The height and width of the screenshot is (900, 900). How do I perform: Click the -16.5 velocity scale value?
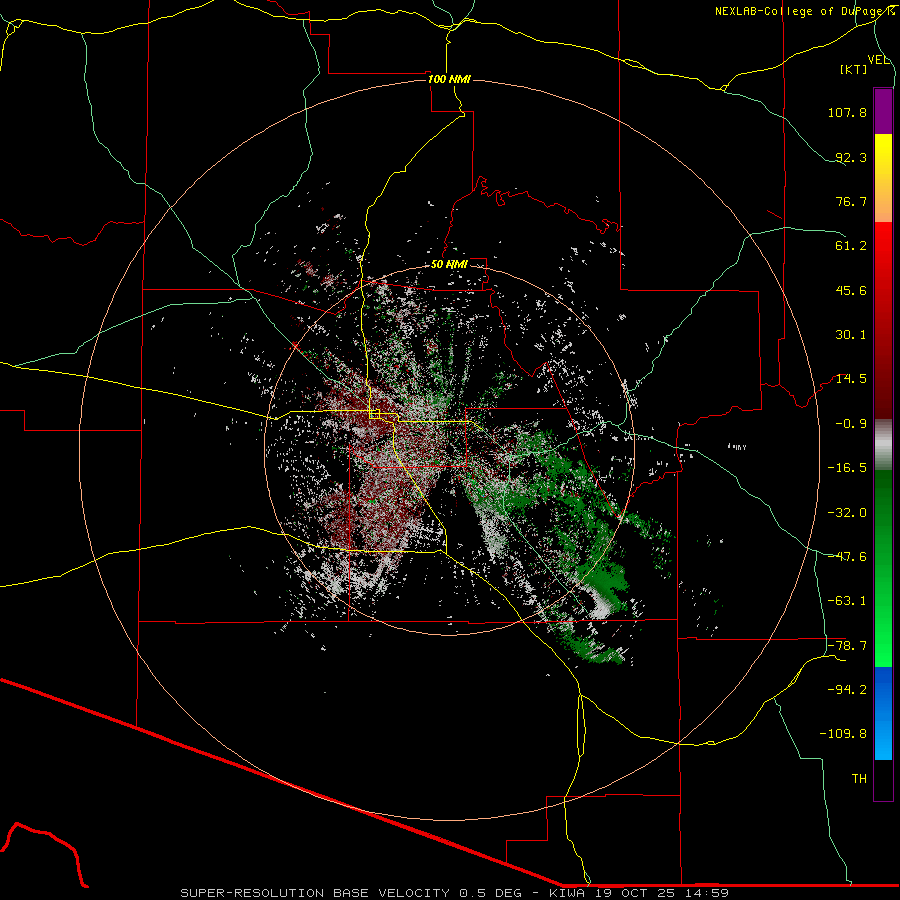847,468
